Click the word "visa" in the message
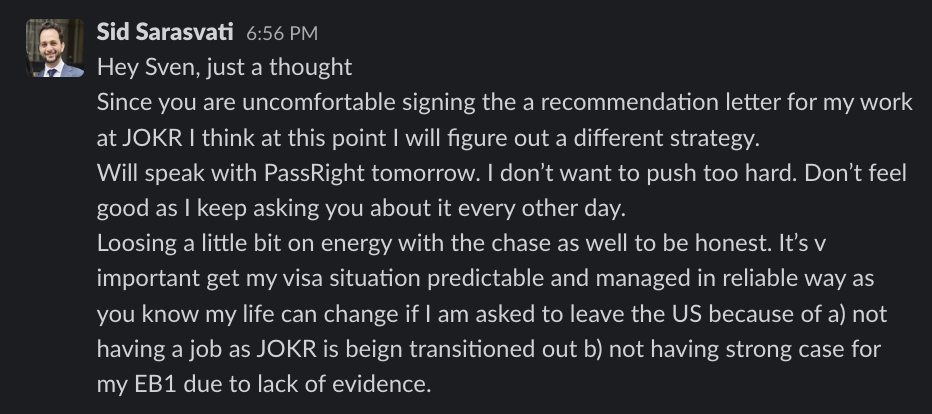Image resolution: width=932 pixels, height=414 pixels. click(x=331, y=277)
